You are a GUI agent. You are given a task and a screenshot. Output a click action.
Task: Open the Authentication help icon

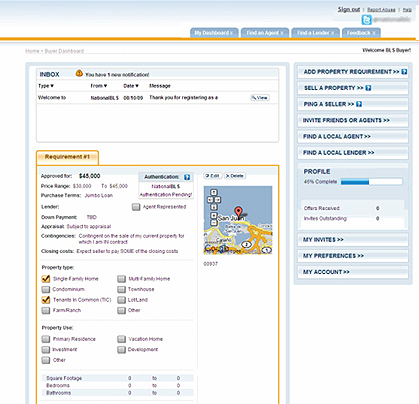[187, 177]
